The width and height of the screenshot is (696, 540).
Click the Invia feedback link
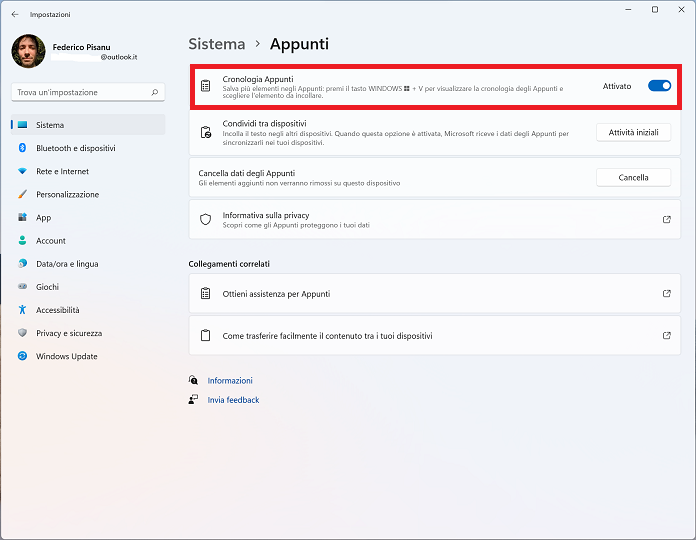233,400
